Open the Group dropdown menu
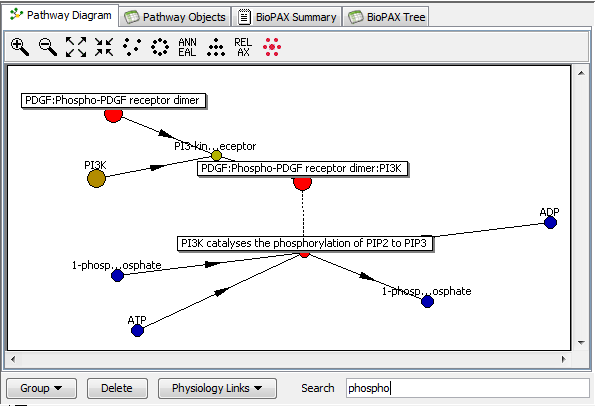 (41, 388)
